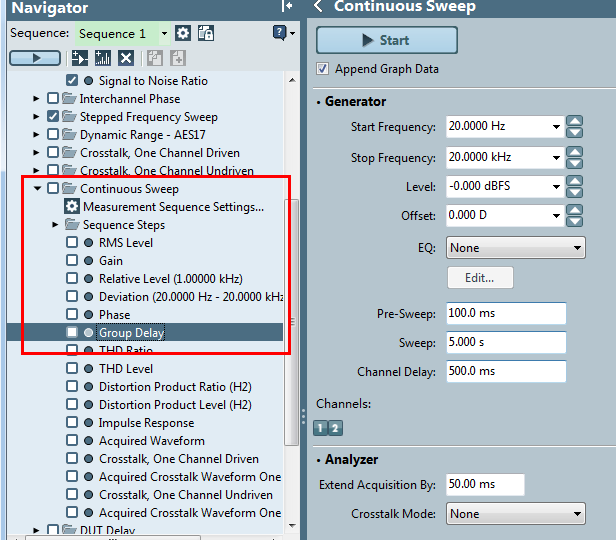Open the Navigator help icon
616x540 pixels.
pyautogui.click(x=279, y=33)
